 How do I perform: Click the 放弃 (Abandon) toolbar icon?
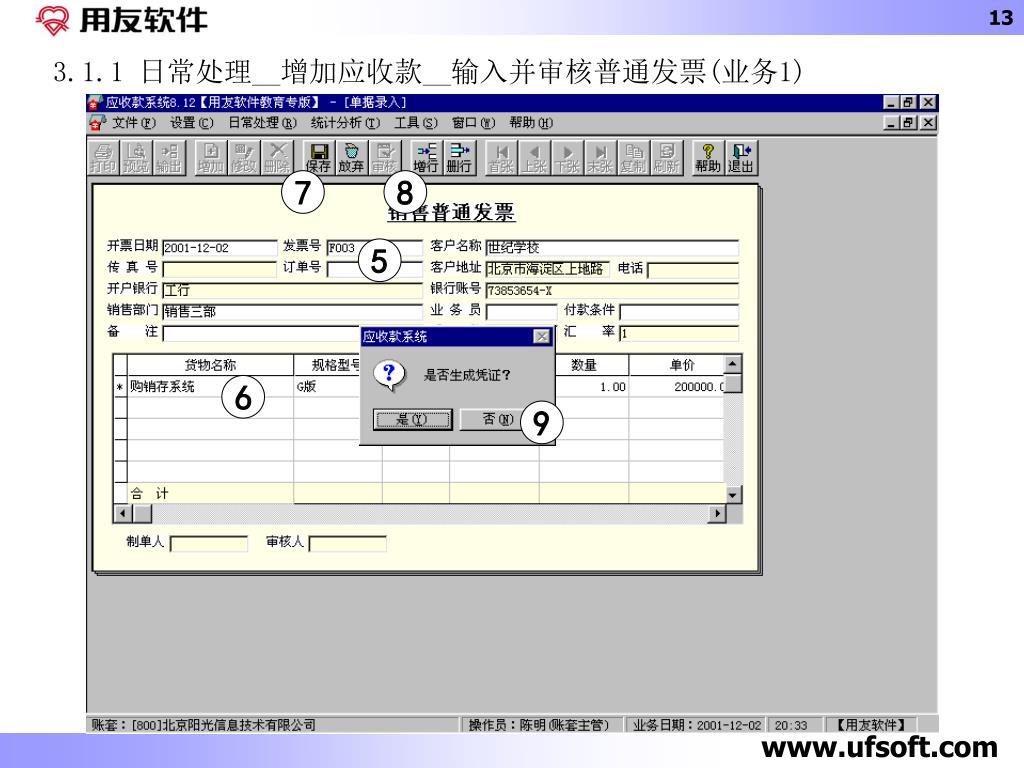(351, 158)
